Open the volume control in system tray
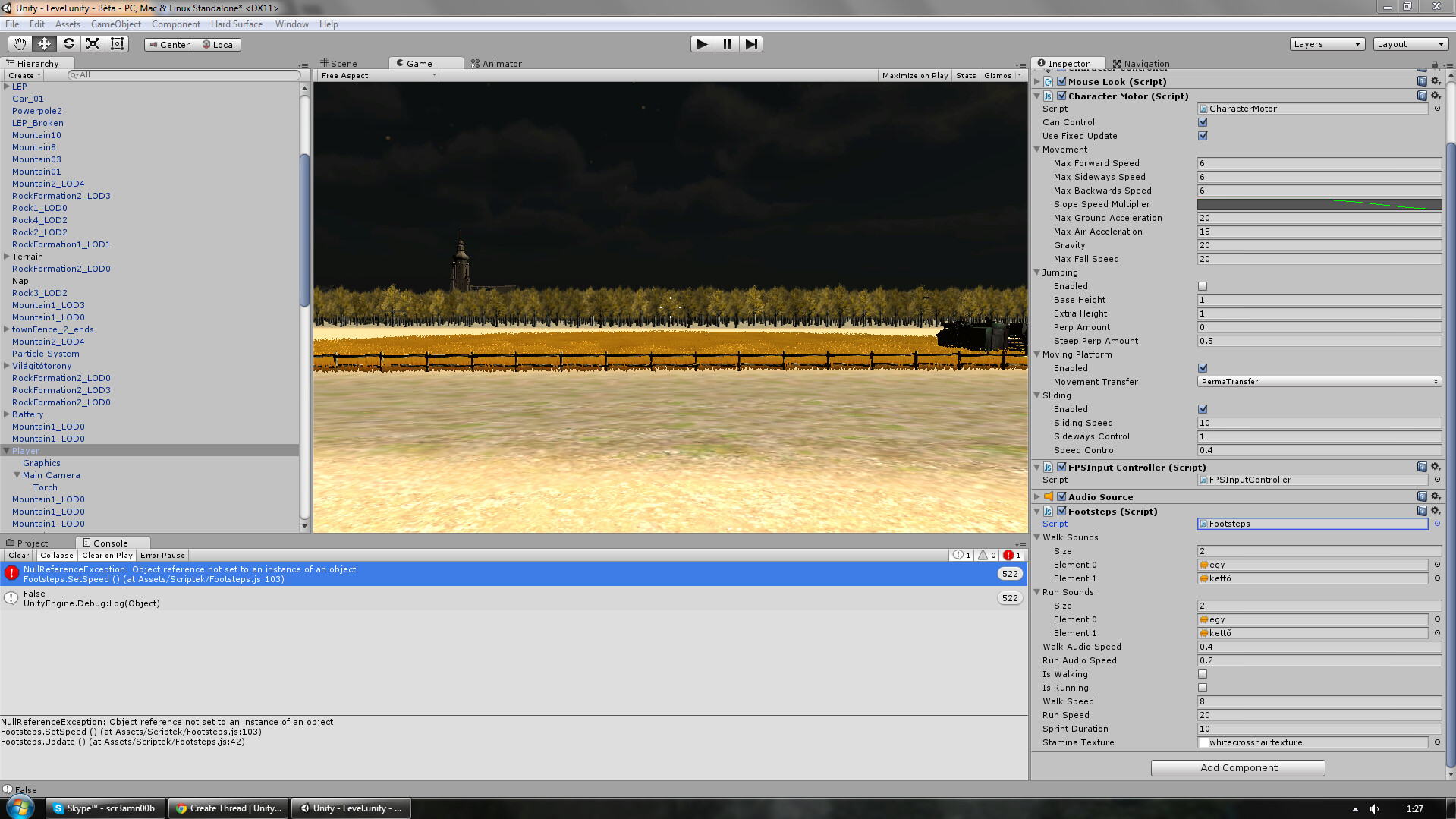Image resolution: width=1456 pixels, height=819 pixels. pyautogui.click(x=1374, y=808)
